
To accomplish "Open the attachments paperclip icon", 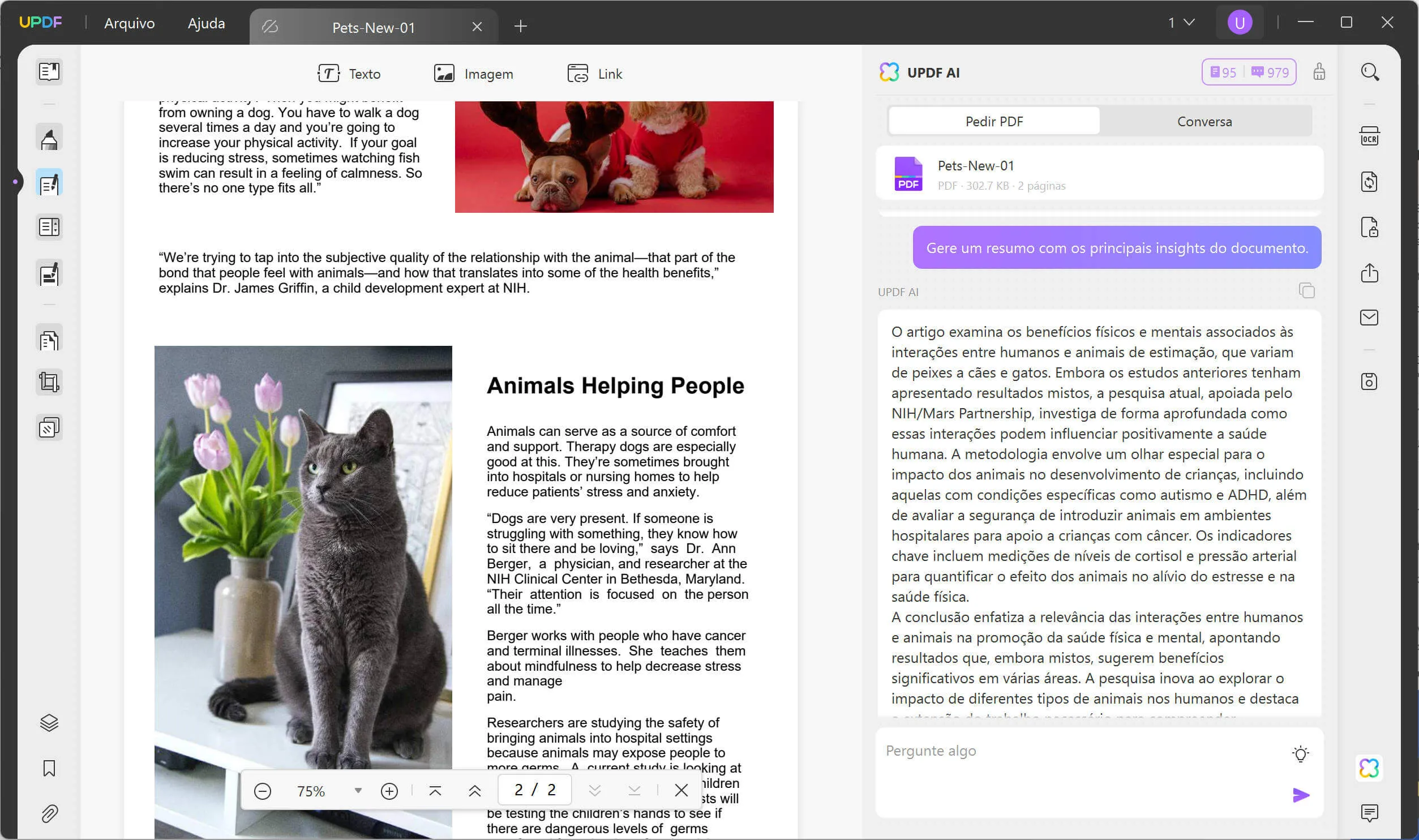I will click(x=49, y=813).
